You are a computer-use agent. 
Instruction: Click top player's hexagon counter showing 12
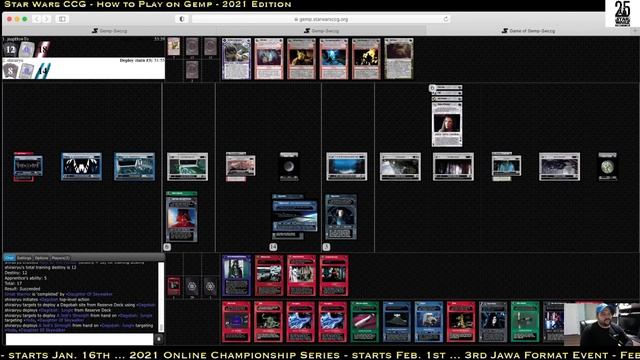pyautogui.click(x=10, y=49)
